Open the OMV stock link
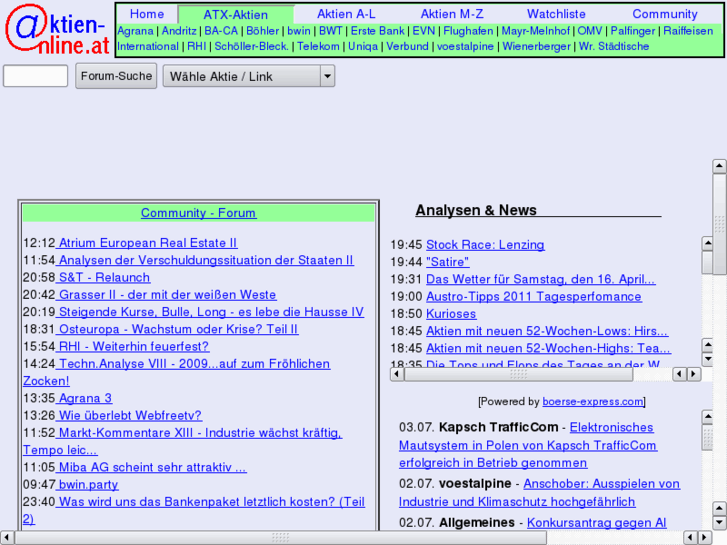Screen dimensions: 727x545 [590, 31]
